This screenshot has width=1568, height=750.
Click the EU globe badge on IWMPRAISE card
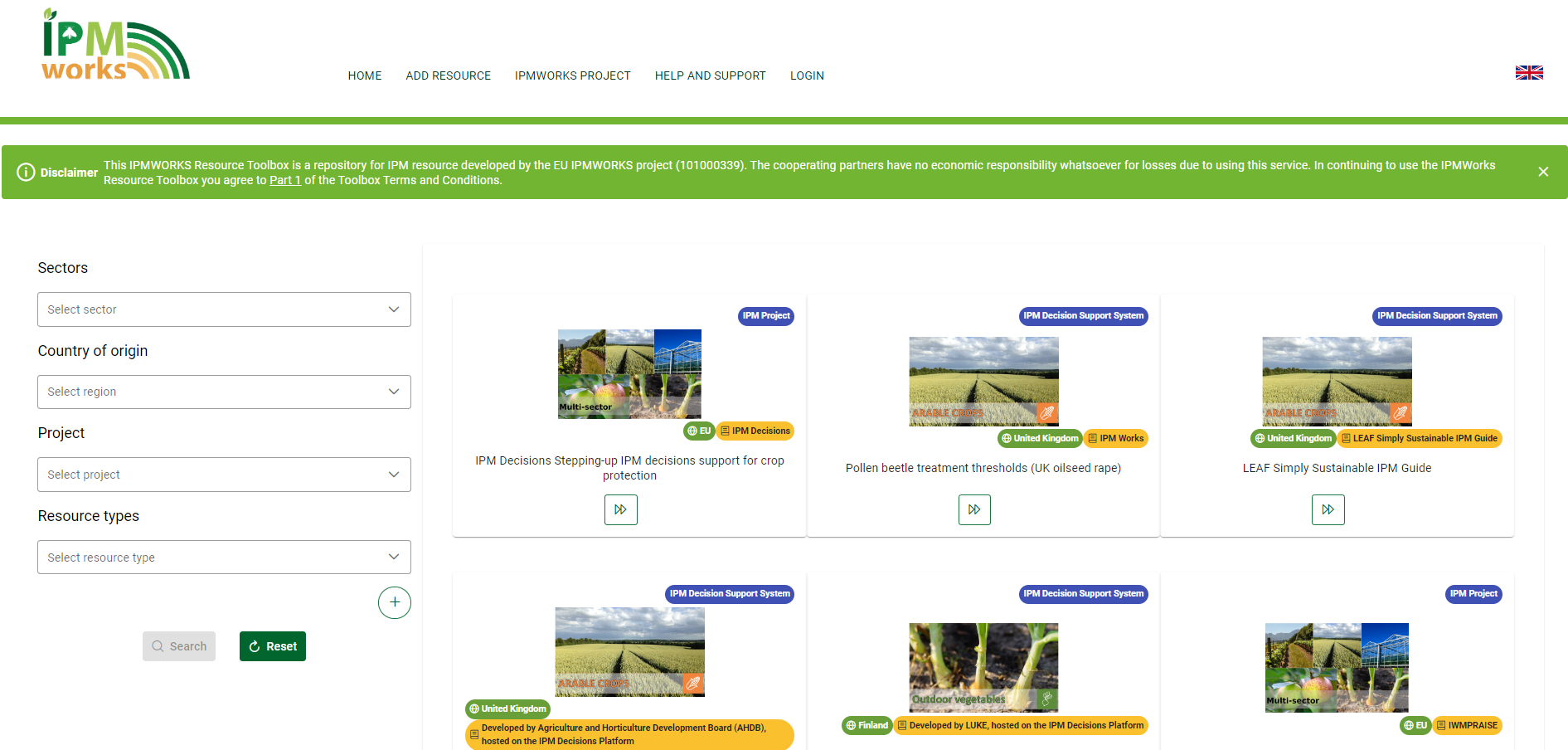1415,725
